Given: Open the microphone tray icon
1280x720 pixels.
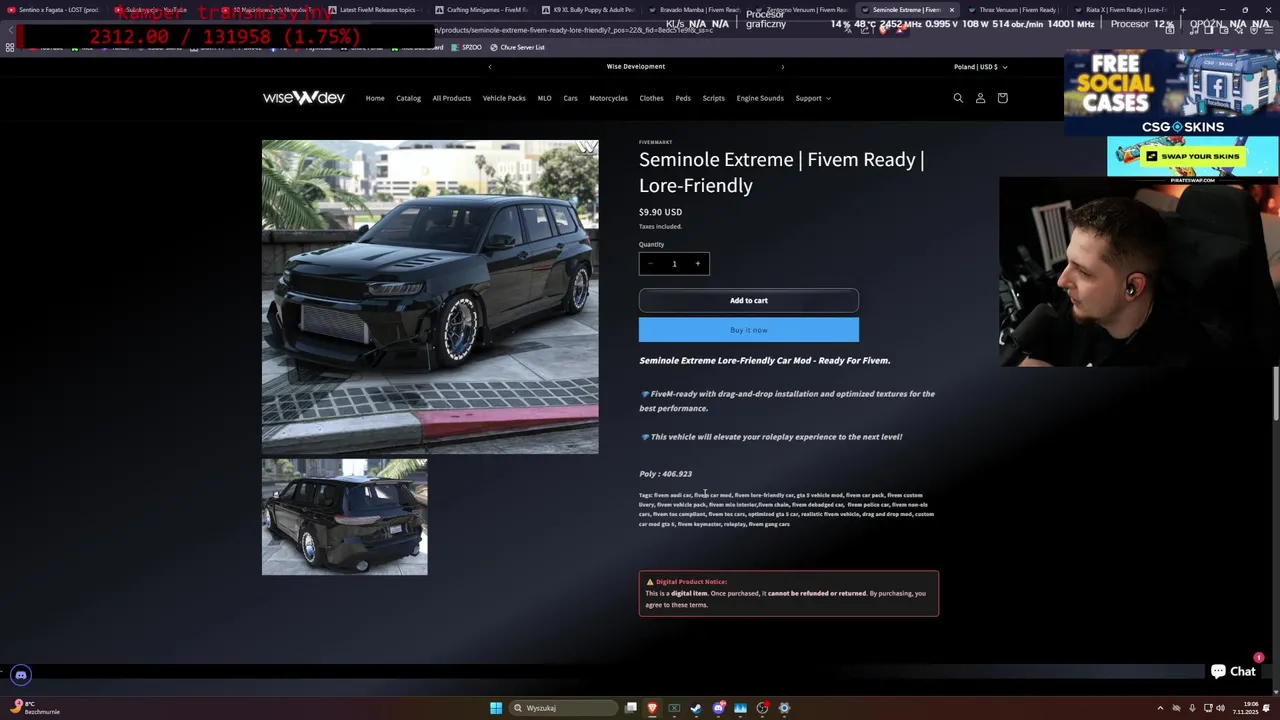Looking at the screenshot, I should pyautogui.click(x=1192, y=708).
